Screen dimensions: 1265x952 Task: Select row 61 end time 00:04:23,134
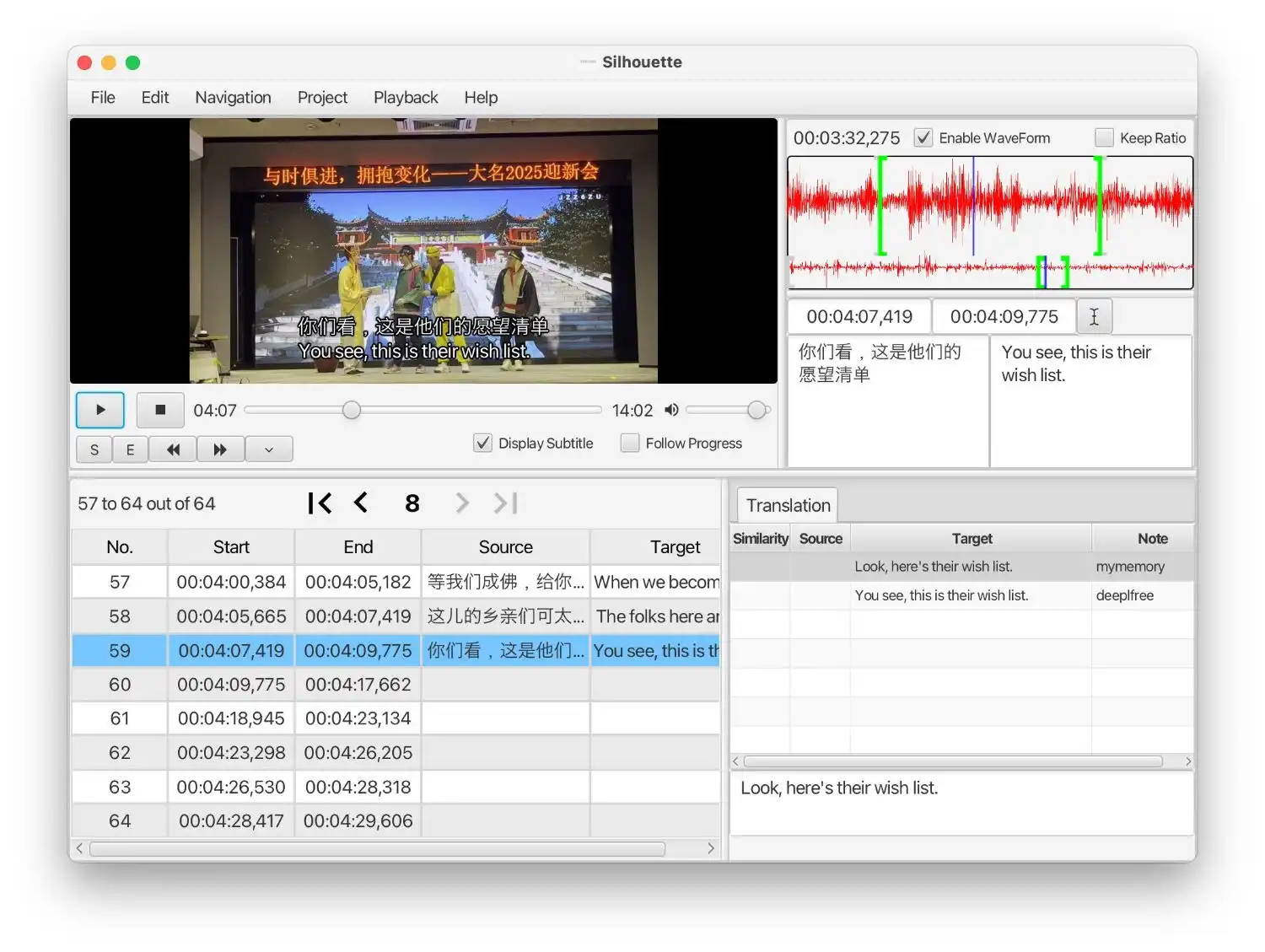(x=358, y=718)
